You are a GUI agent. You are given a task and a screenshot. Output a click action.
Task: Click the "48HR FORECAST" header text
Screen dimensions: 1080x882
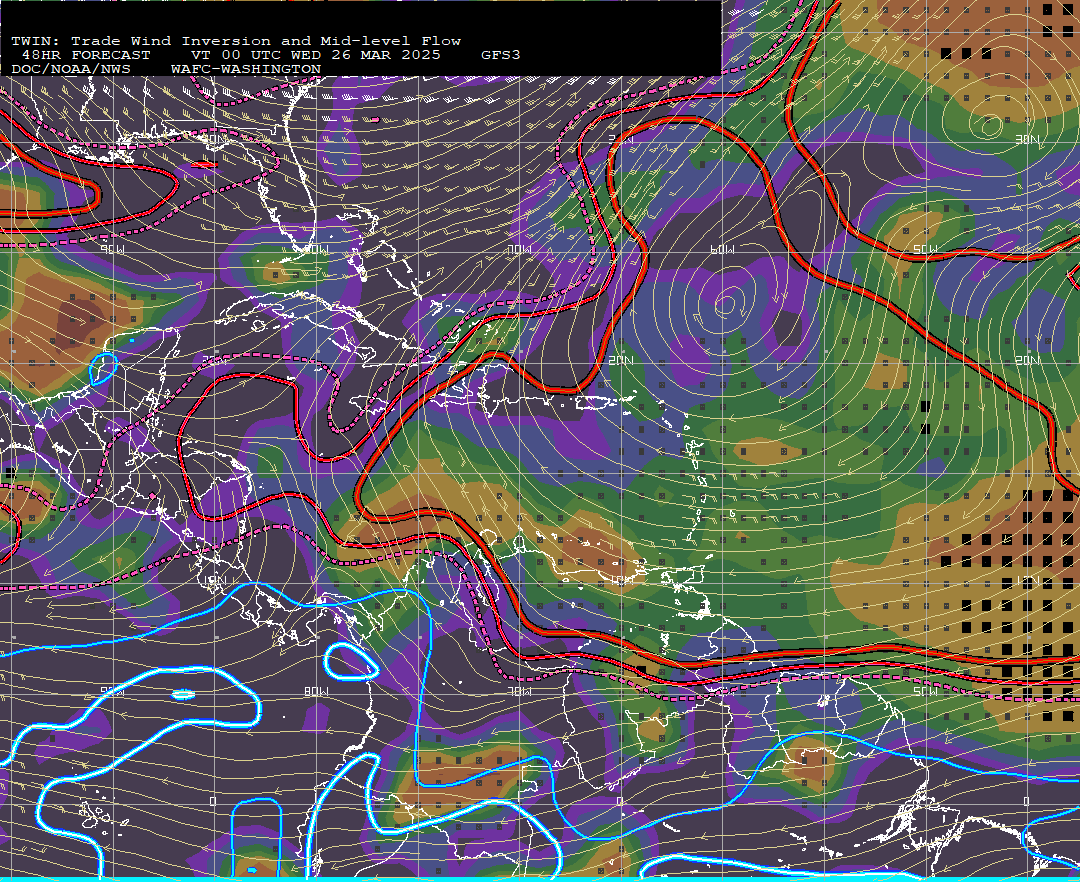(x=86, y=55)
